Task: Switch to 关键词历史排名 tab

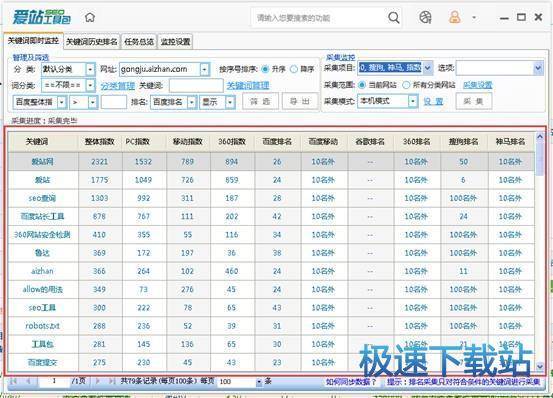Action: (x=92, y=42)
